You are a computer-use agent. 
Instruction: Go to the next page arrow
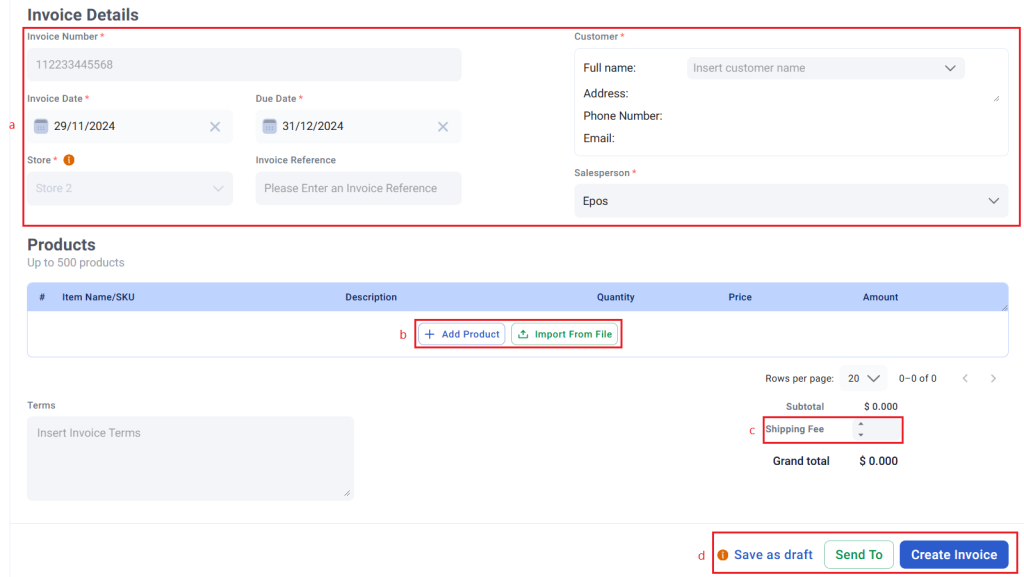(993, 379)
